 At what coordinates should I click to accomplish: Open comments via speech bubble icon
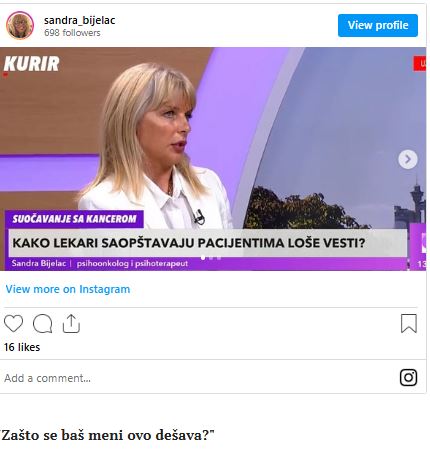click(43, 323)
